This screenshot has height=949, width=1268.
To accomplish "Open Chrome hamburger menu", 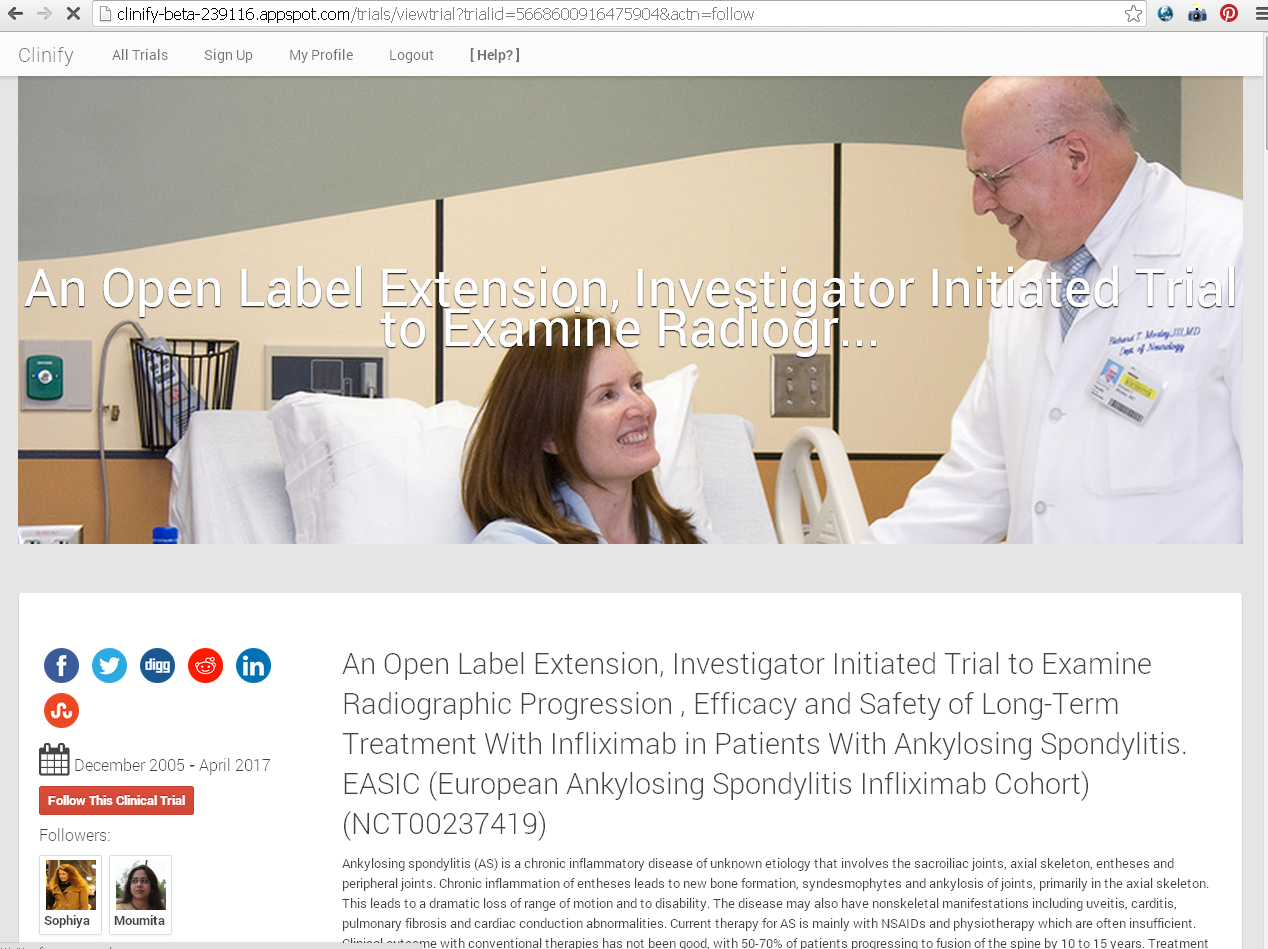I will pos(1260,14).
